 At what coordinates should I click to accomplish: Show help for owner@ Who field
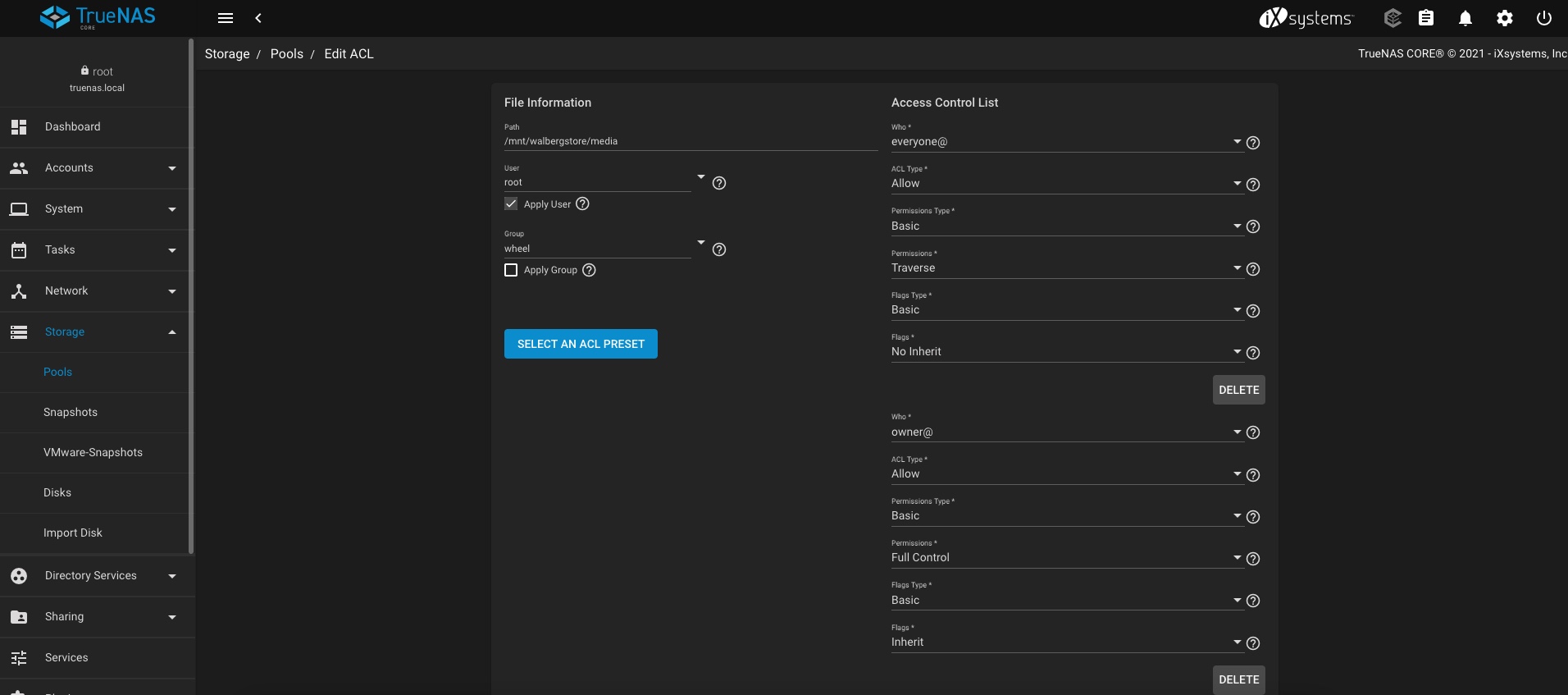pos(1253,432)
